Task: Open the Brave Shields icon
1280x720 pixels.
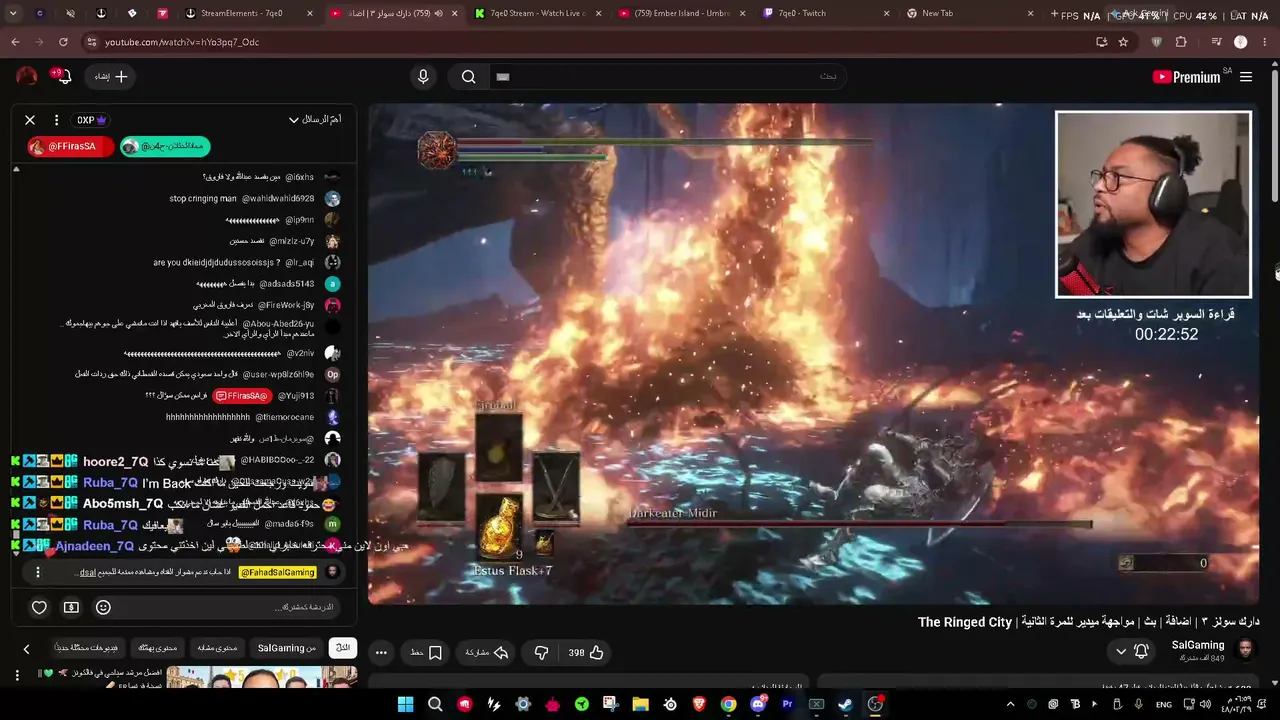Action: pos(1157,42)
